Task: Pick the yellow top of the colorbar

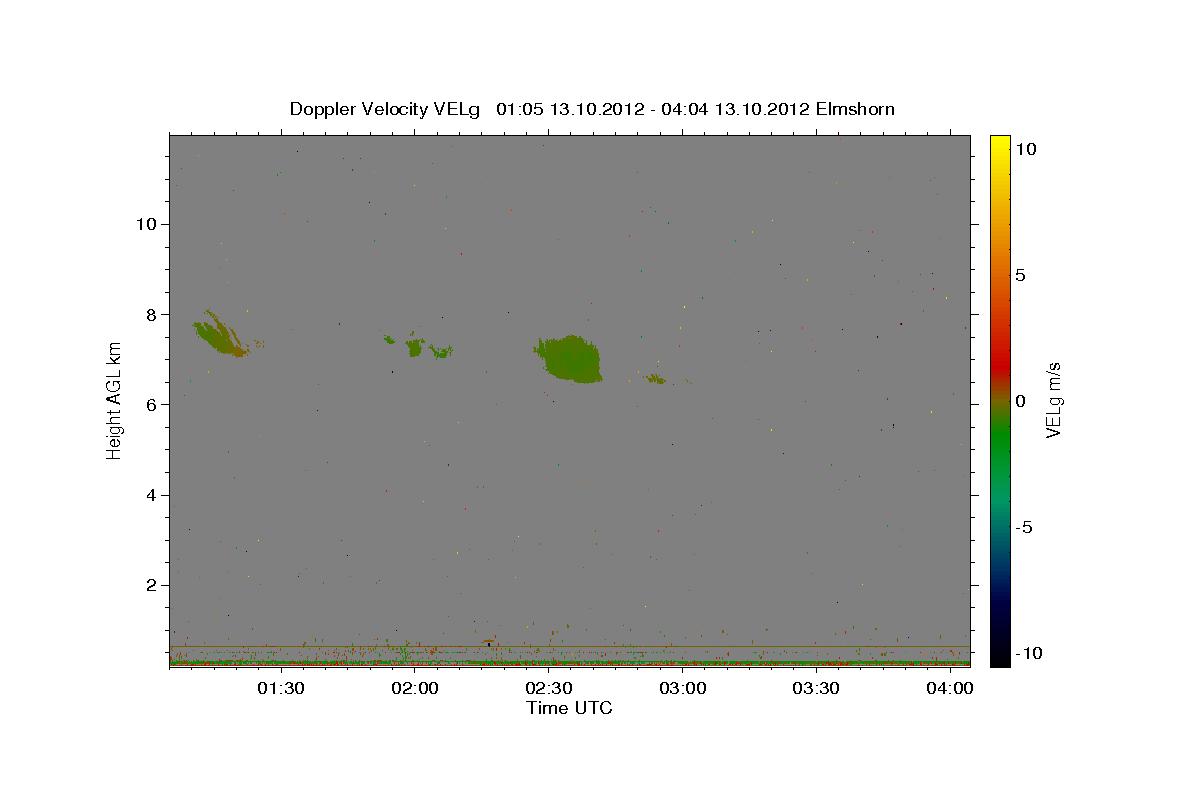Action: (x=1000, y=145)
